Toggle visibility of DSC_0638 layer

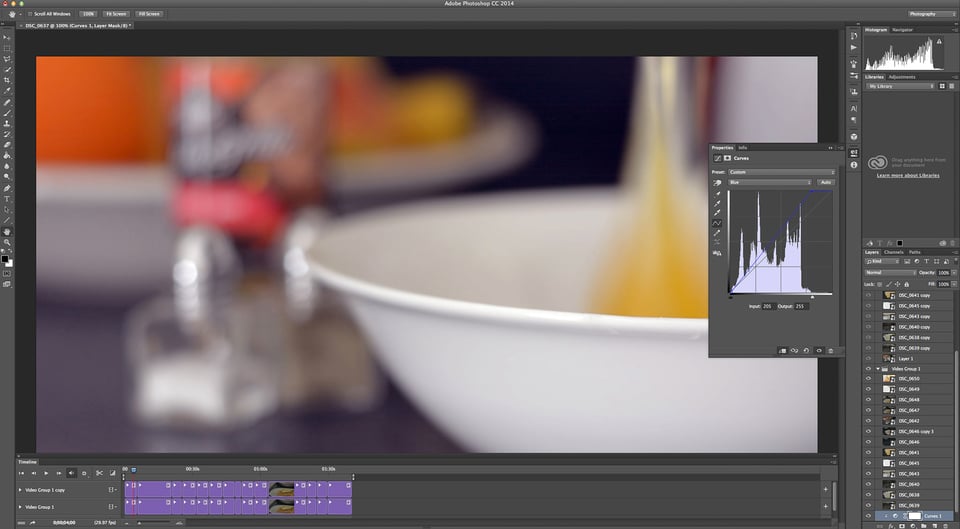[x=868, y=495]
